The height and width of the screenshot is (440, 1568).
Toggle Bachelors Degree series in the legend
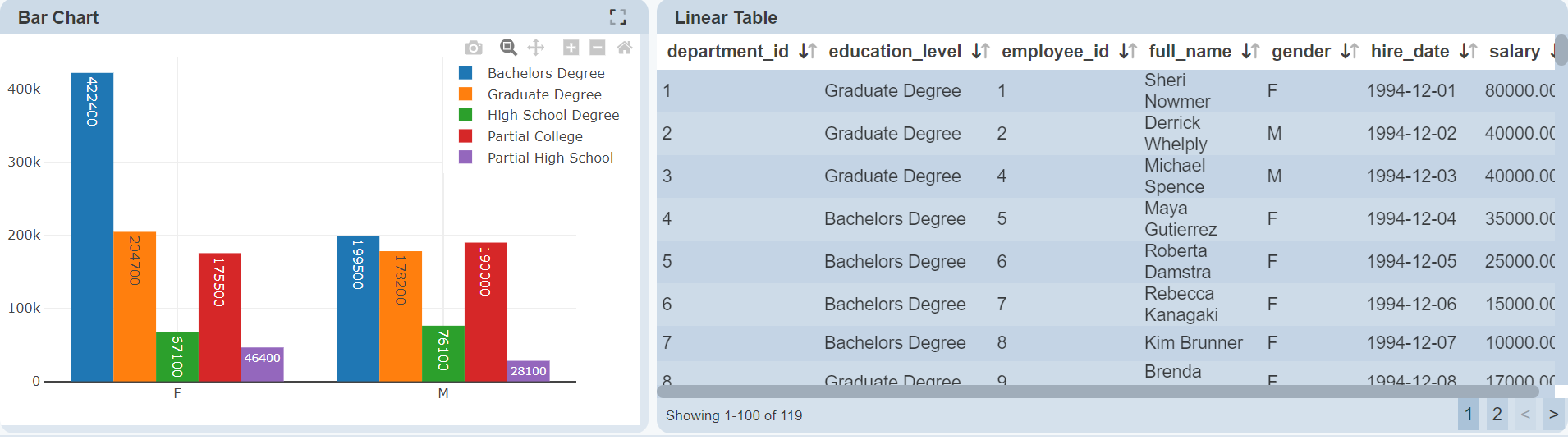coord(545,73)
